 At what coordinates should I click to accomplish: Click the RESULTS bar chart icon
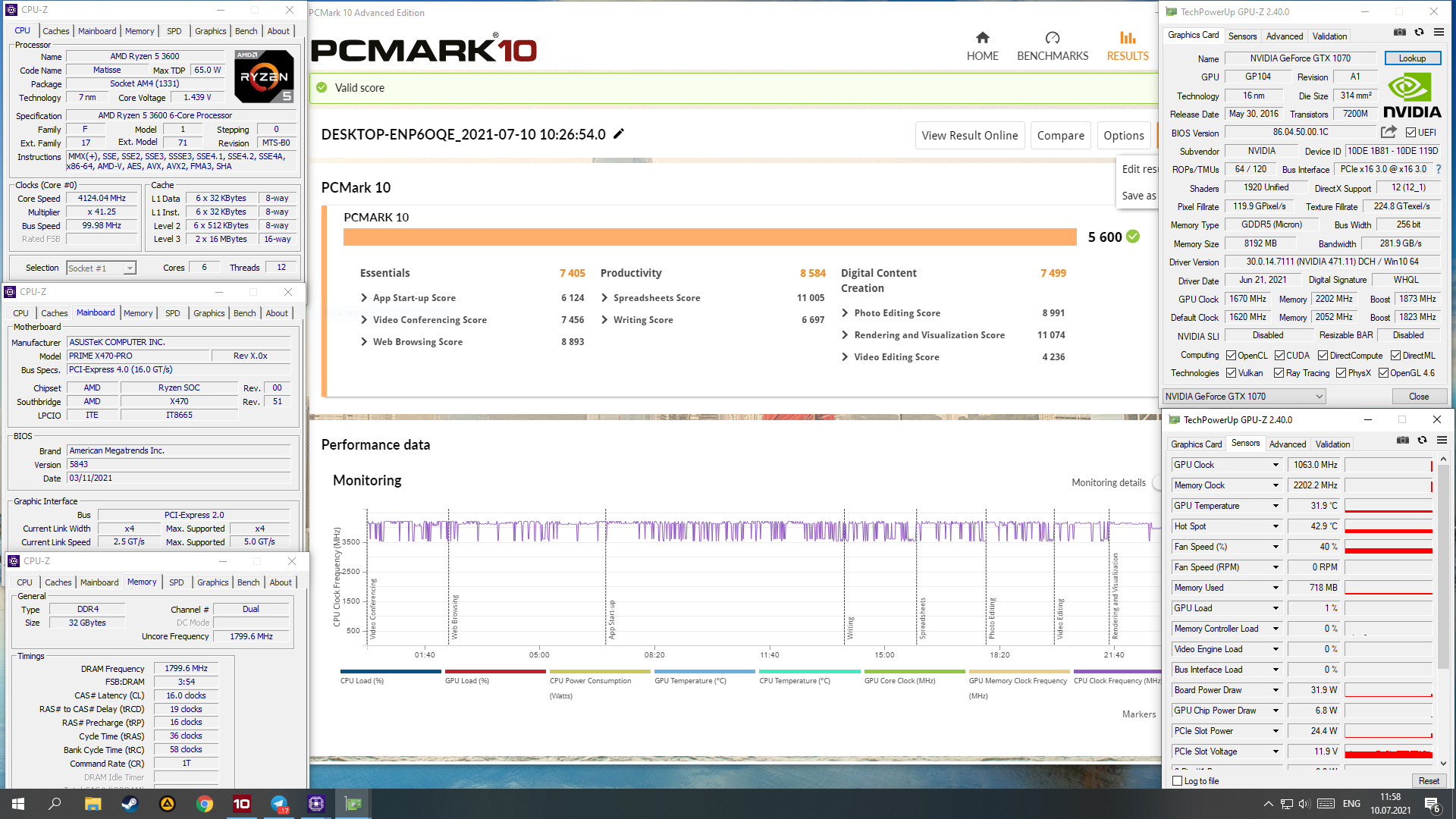pyautogui.click(x=1128, y=37)
